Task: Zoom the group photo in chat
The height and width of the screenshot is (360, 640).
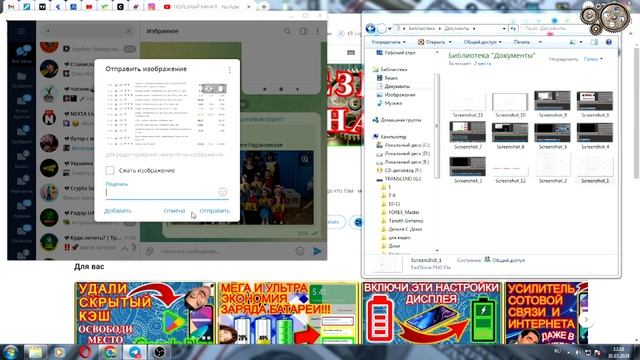Action: point(305,159)
